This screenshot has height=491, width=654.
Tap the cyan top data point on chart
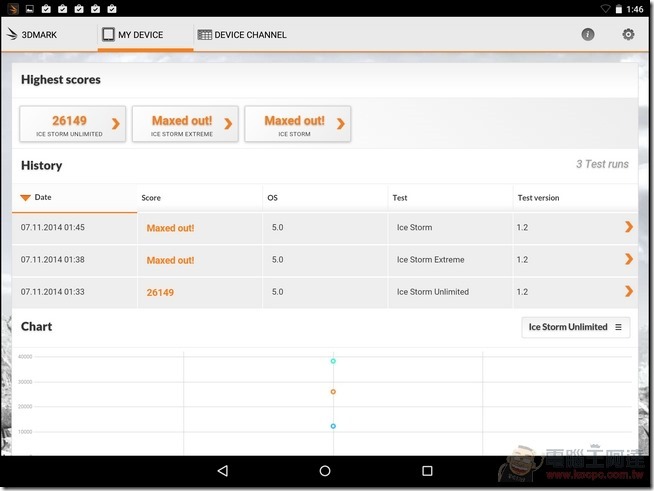(x=333, y=361)
